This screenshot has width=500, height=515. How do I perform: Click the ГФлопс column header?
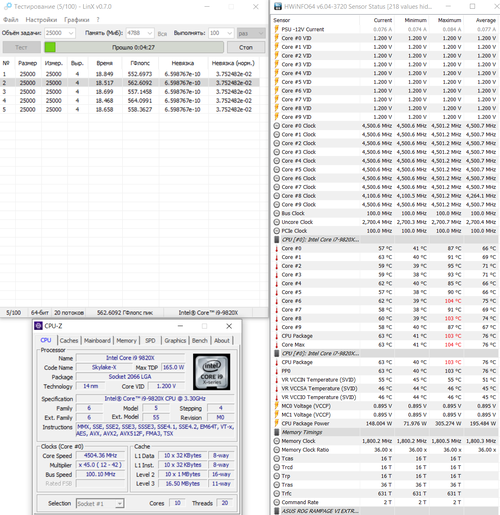140,63
